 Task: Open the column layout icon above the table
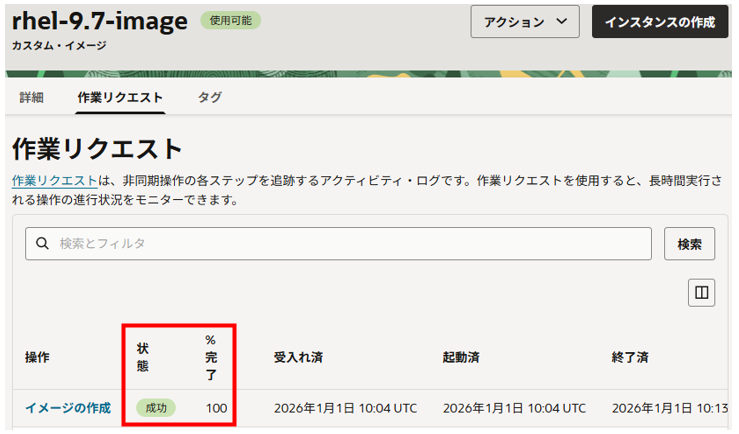tap(701, 292)
